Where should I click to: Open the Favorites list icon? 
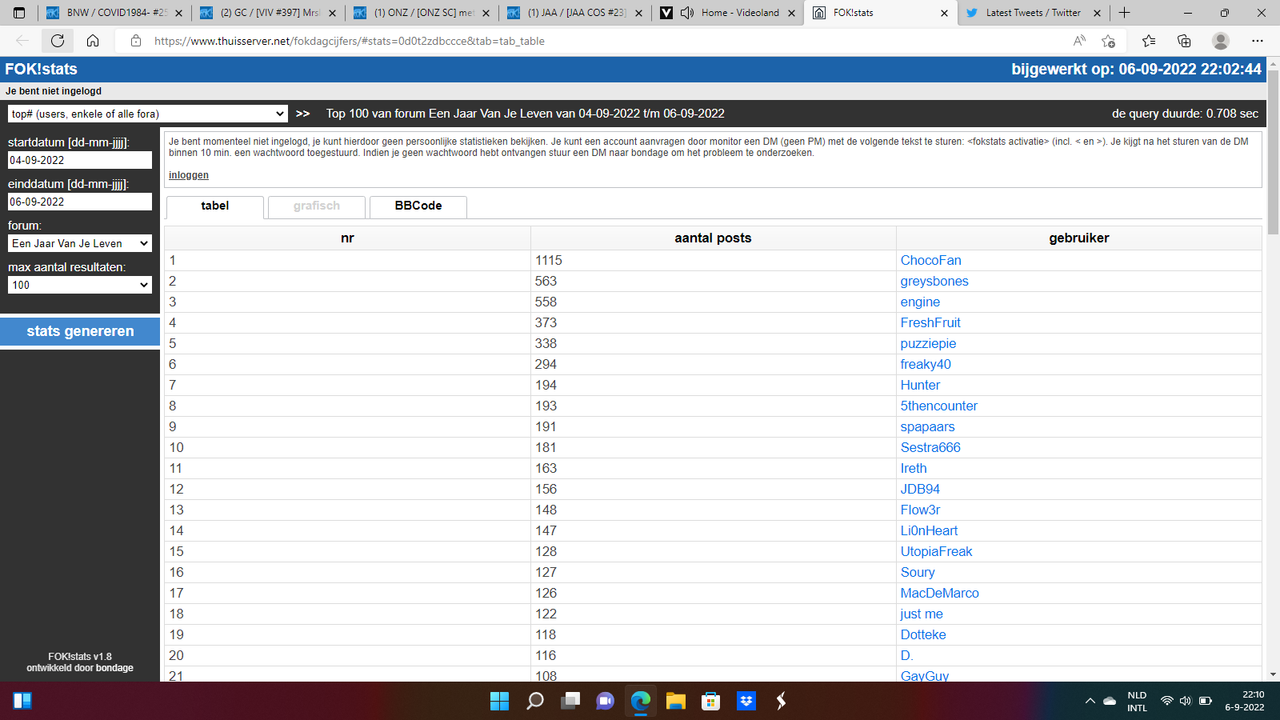pos(1148,41)
